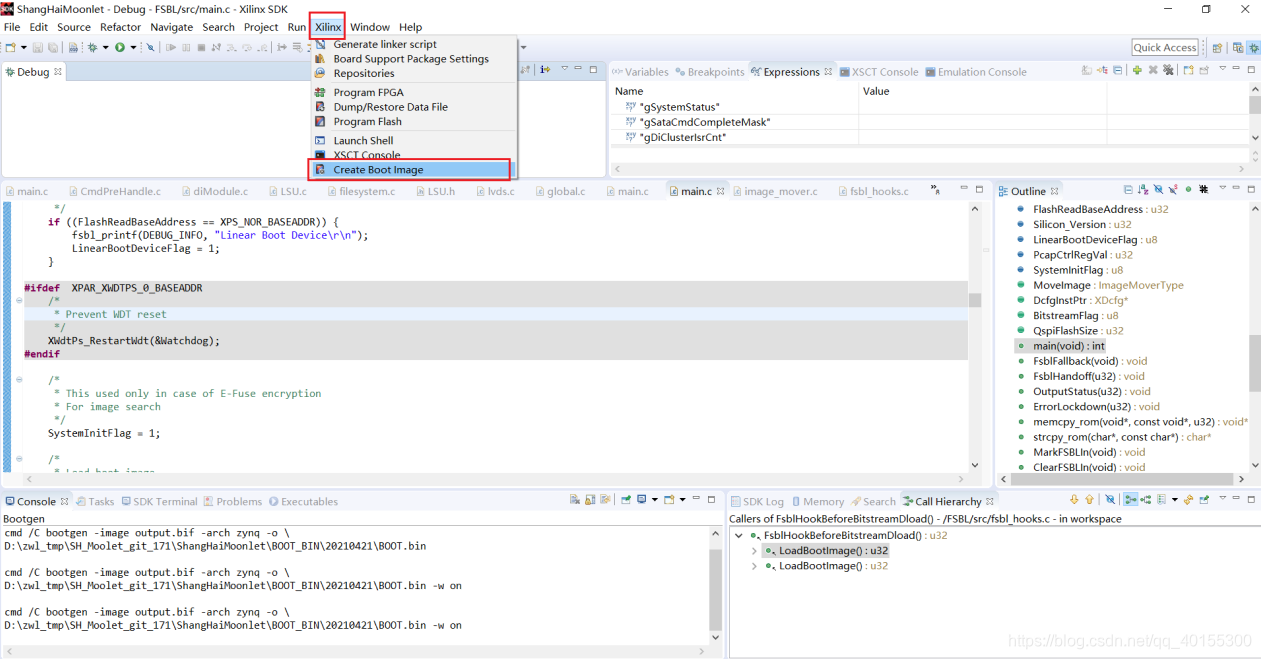This screenshot has height=659, width=1261.
Task: Open the Run button dropdown arrow
Action: coord(133,47)
